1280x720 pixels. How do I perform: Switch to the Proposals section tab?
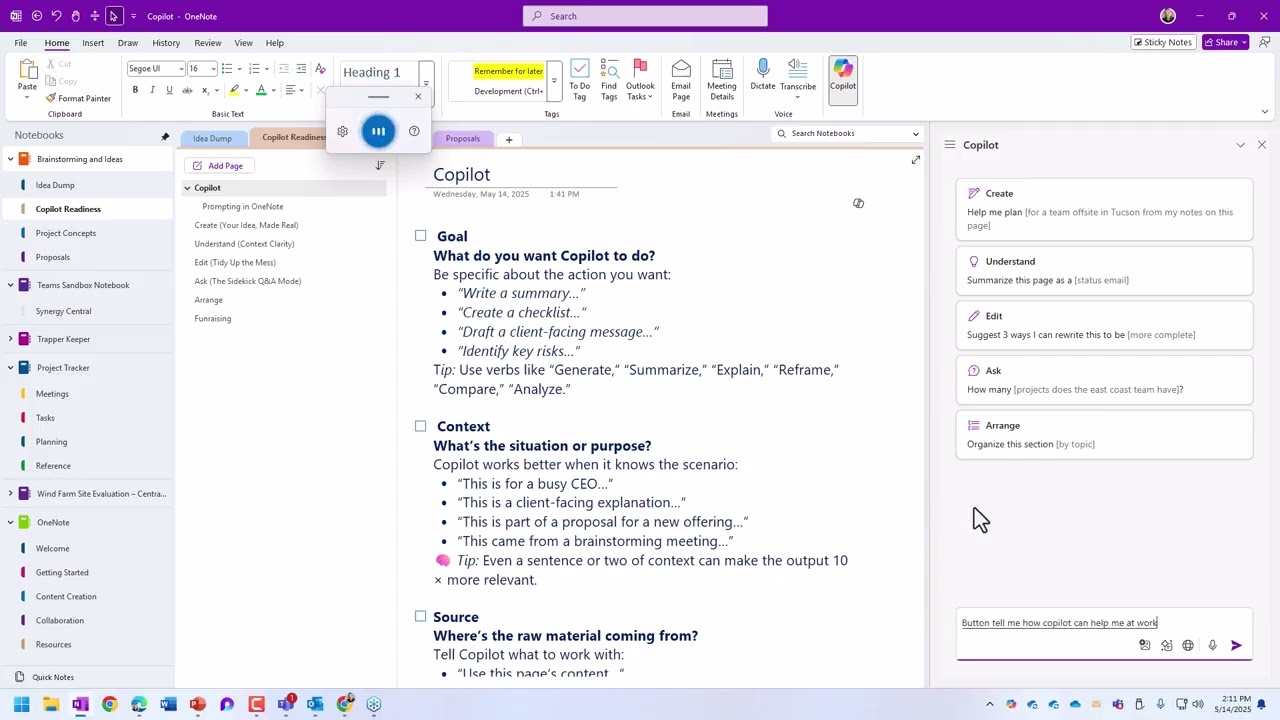tap(463, 138)
